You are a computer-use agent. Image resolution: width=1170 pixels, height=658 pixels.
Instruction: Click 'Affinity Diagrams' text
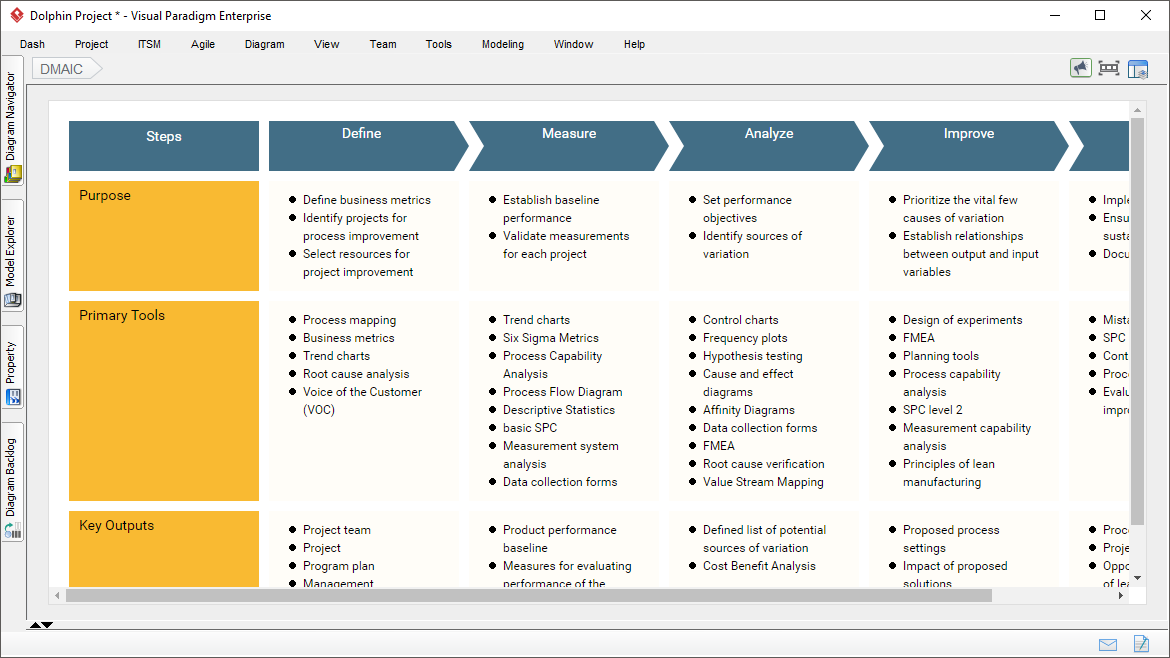(748, 410)
